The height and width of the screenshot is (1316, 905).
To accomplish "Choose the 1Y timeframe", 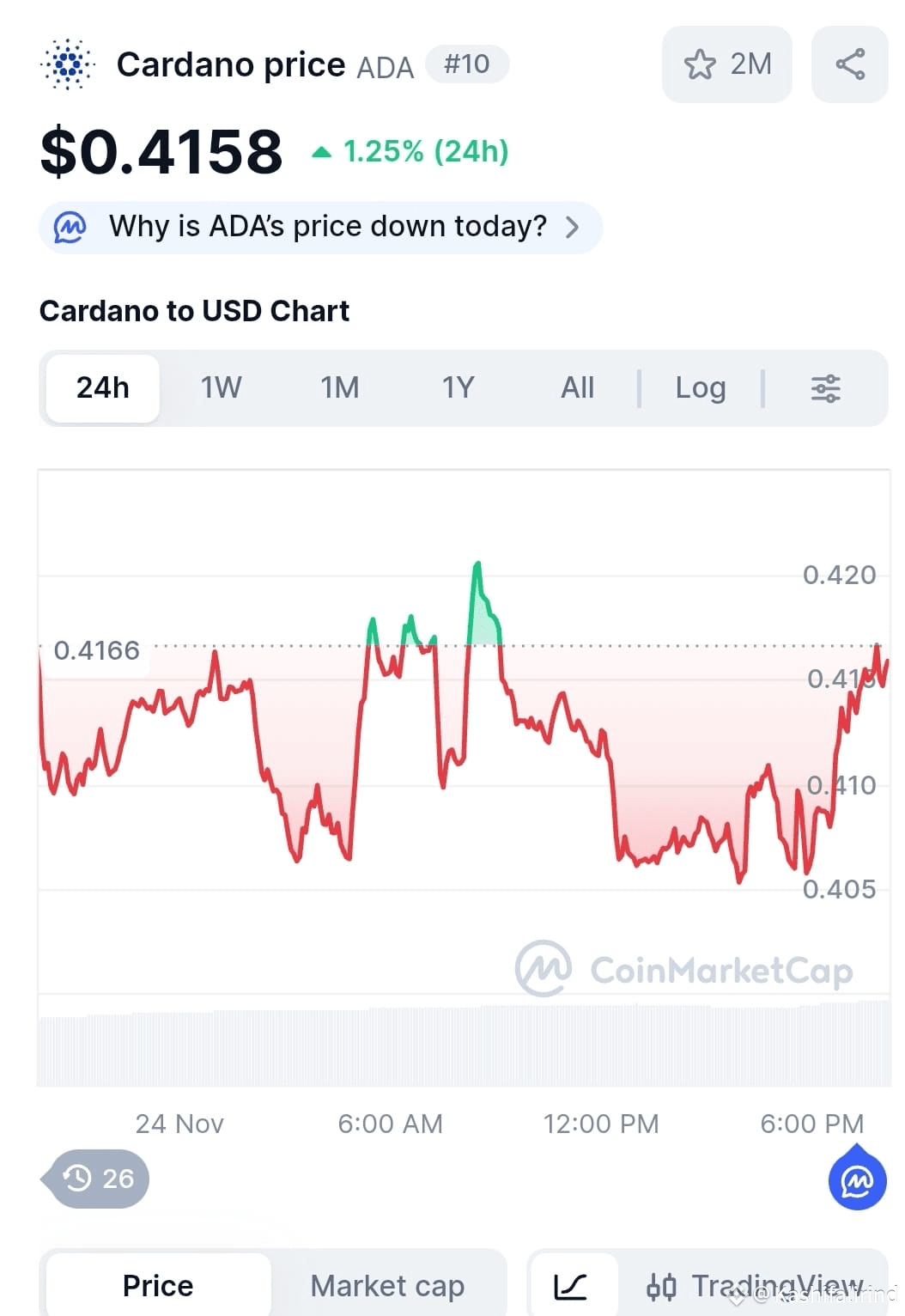I will [459, 388].
